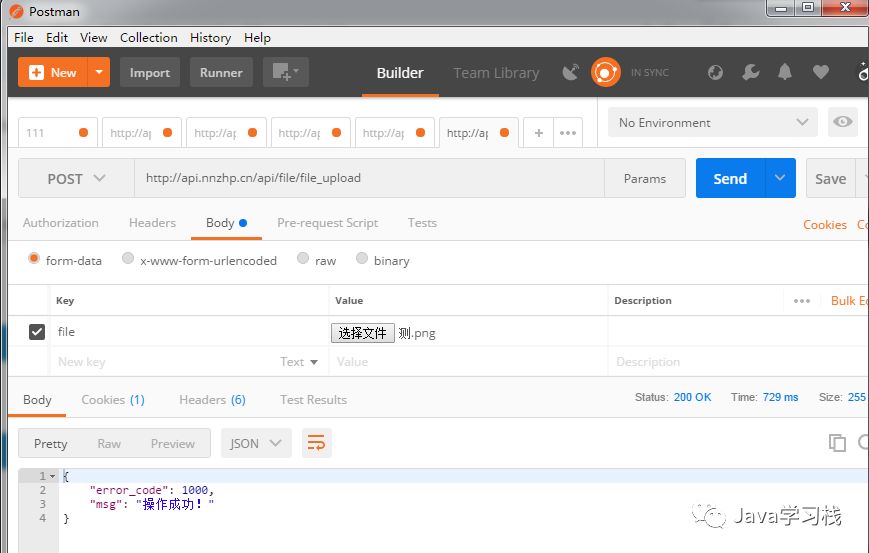869x553 pixels.
Task: Open the Authorization tab
Action: (x=60, y=223)
